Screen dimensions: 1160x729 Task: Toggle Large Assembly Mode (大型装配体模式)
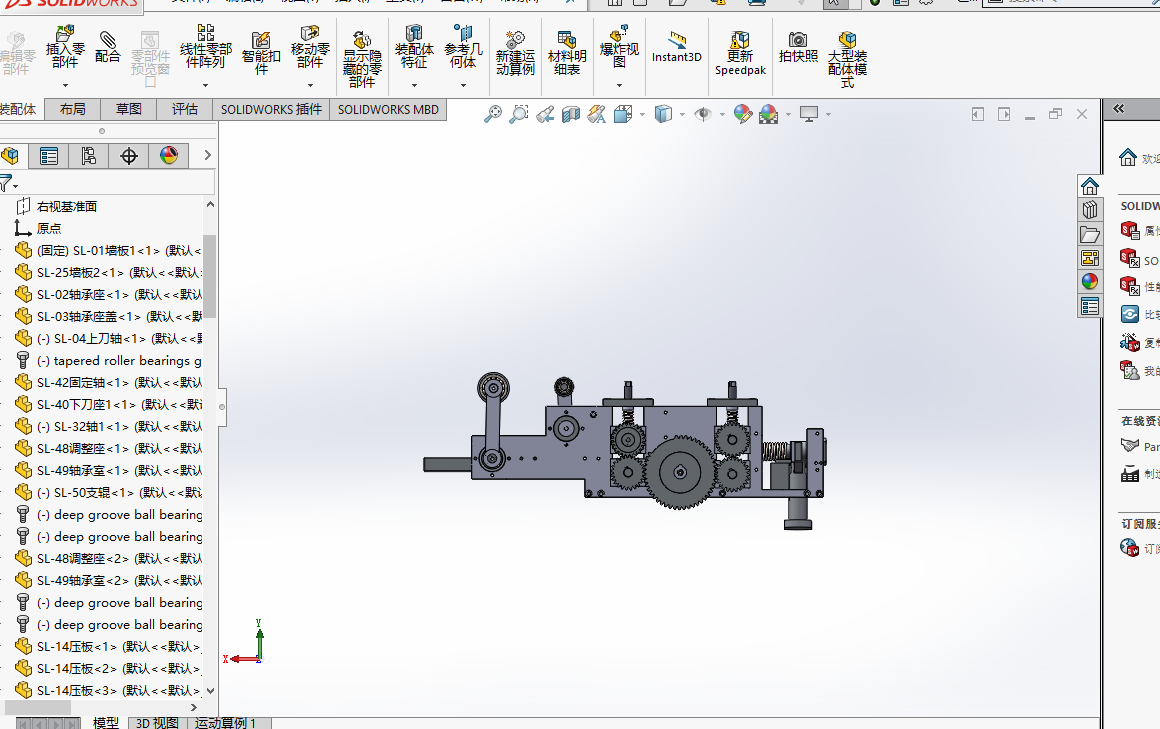click(847, 59)
